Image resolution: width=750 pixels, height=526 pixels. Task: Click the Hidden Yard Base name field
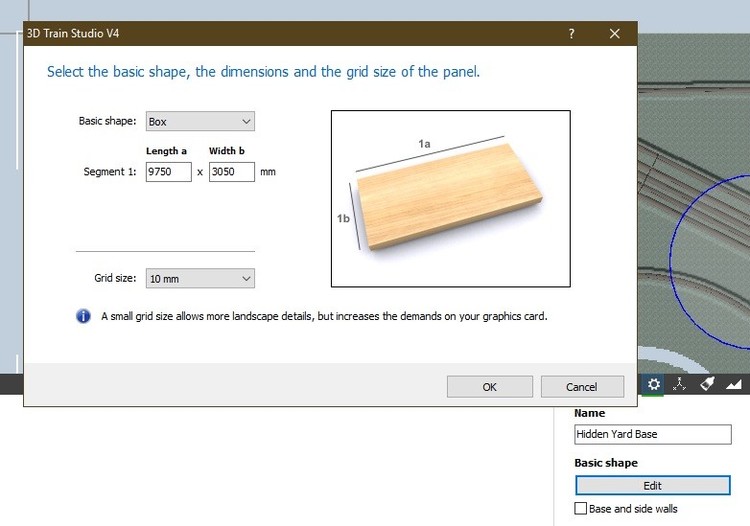point(652,434)
